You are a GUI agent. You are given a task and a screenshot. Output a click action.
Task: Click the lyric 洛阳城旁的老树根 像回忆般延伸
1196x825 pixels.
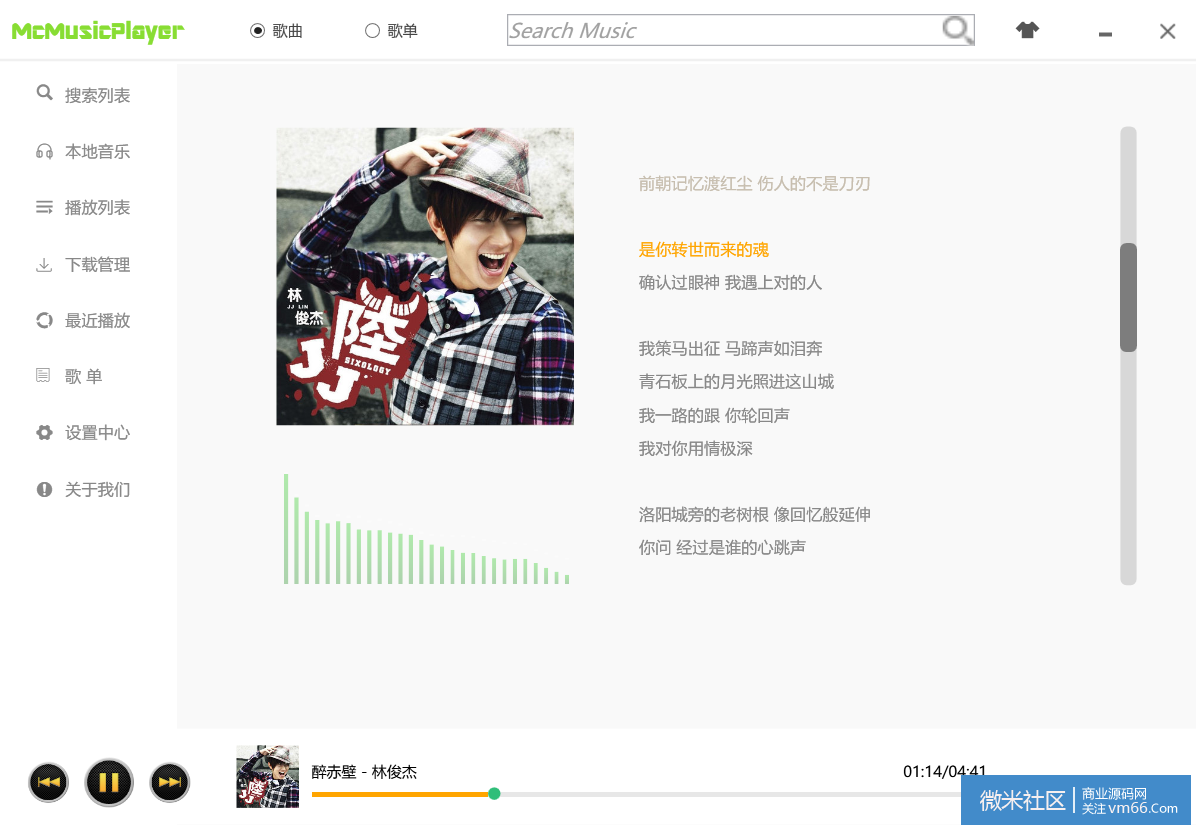(x=754, y=515)
